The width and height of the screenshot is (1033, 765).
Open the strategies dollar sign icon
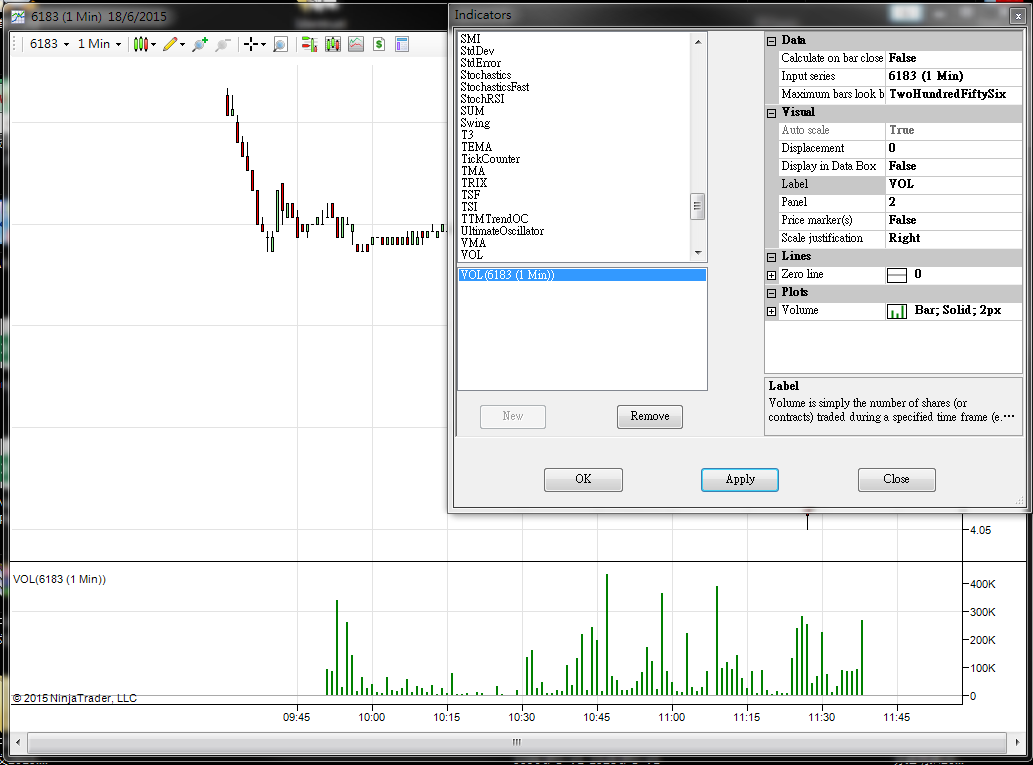[379, 44]
